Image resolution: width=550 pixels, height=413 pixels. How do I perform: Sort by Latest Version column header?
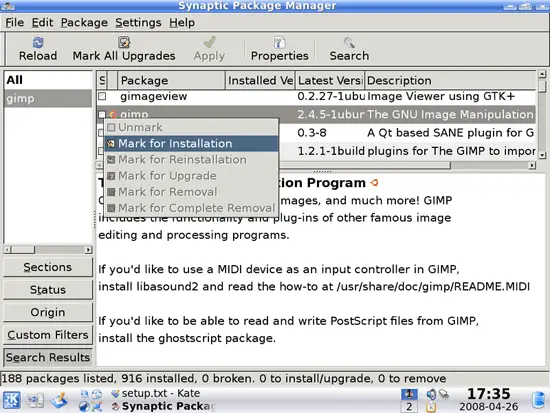click(330, 80)
